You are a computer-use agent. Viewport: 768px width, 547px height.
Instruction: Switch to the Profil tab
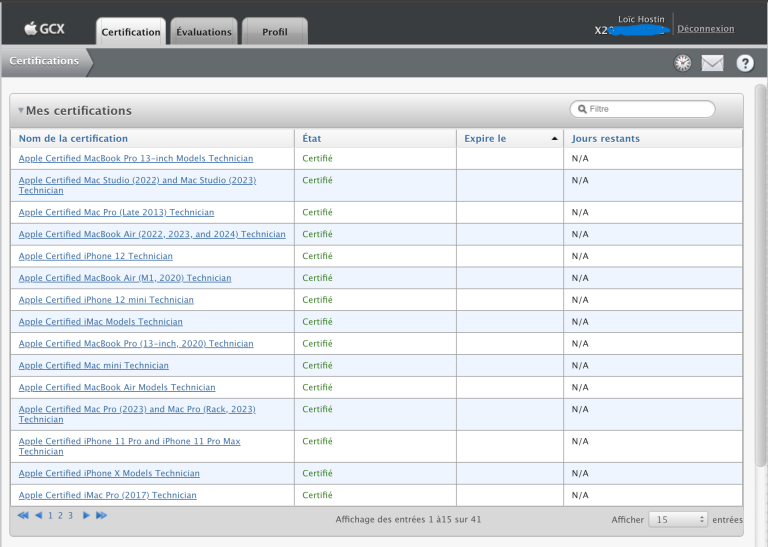click(x=275, y=32)
